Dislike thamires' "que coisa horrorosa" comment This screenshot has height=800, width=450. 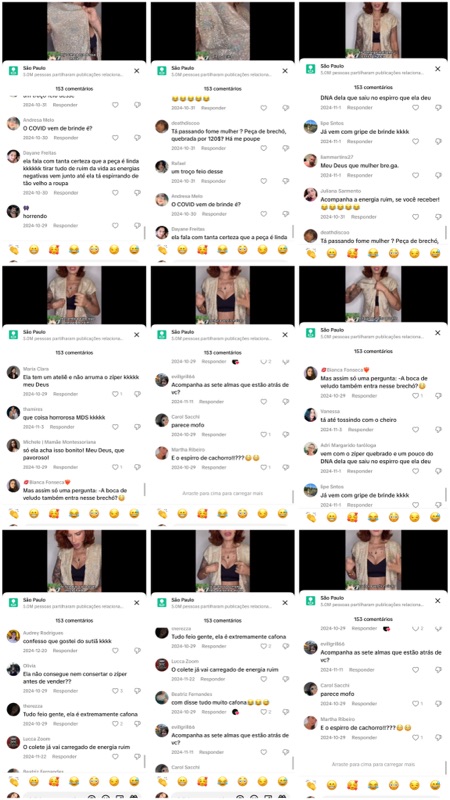click(137, 427)
